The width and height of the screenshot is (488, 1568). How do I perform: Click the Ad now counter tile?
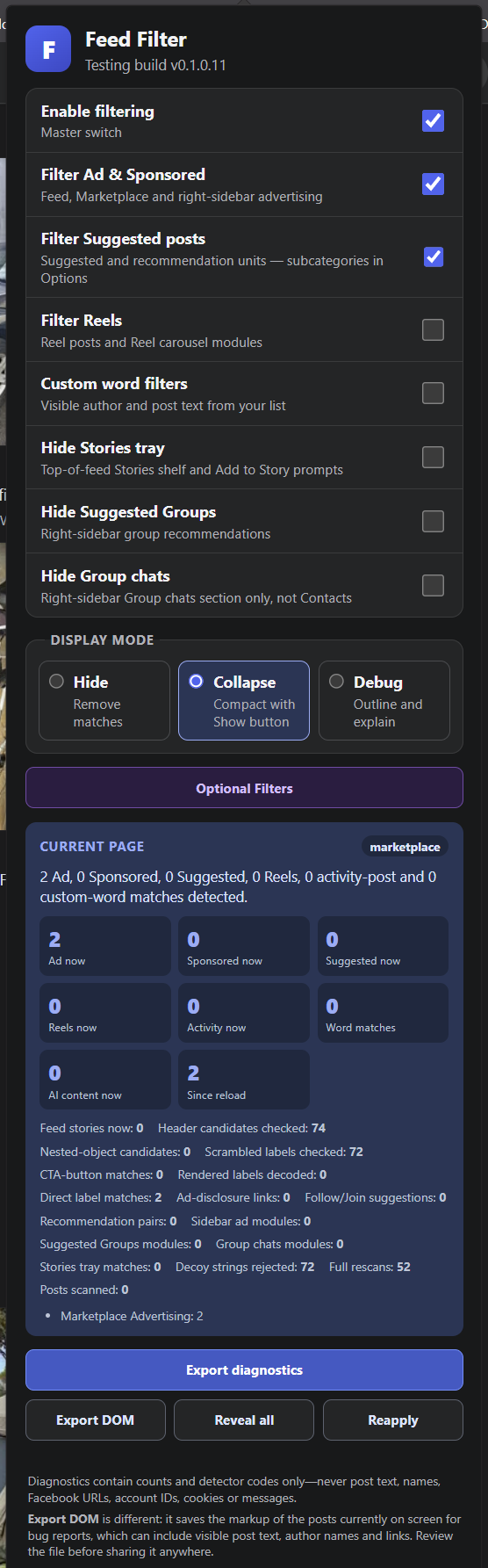[x=105, y=946]
